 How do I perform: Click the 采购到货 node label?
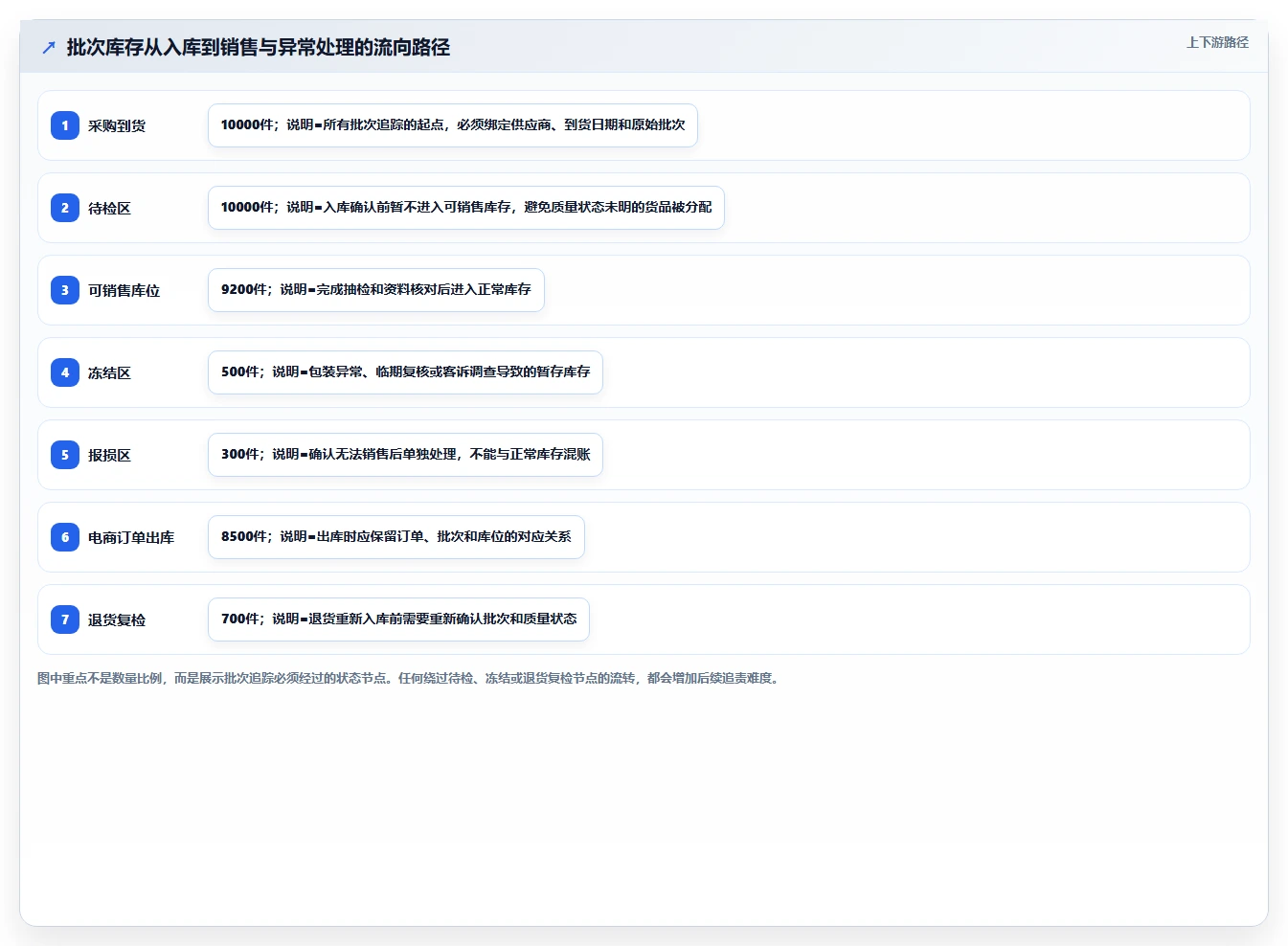pyautogui.click(x=117, y=125)
